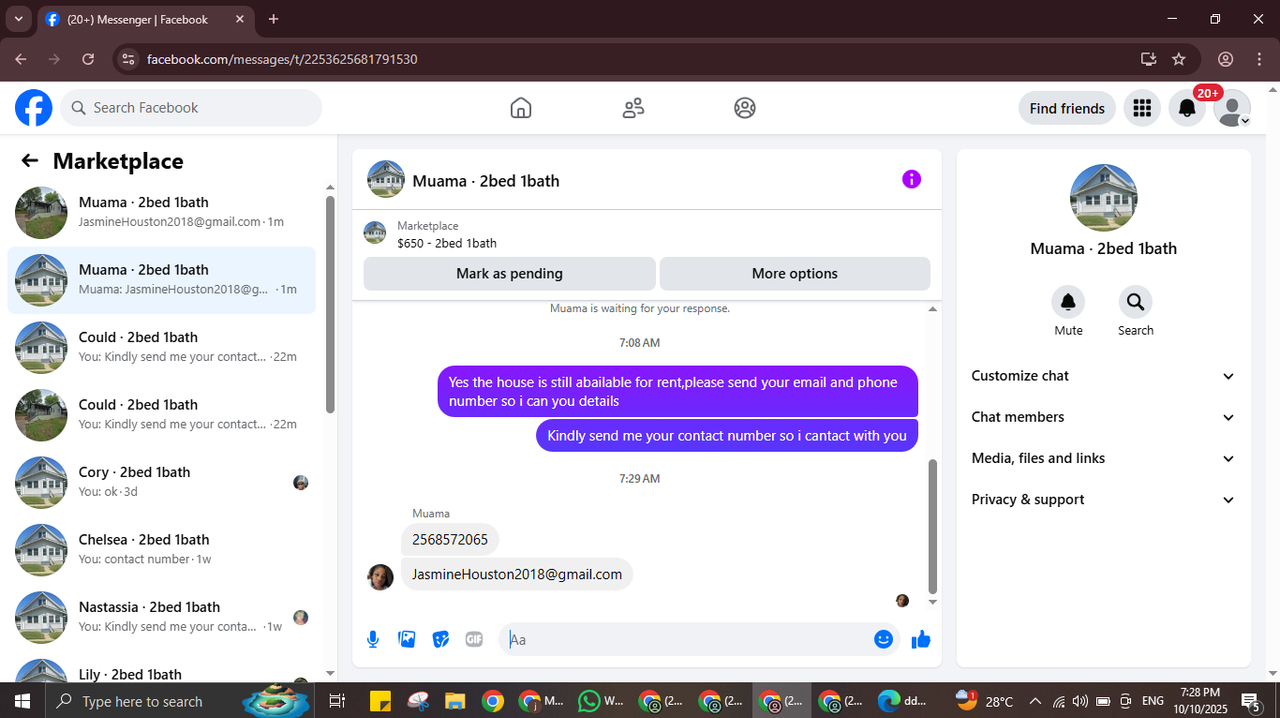Open top Muama chat showing JasmineHouston2018@gmail.com
The image size is (1280, 718).
point(162,212)
